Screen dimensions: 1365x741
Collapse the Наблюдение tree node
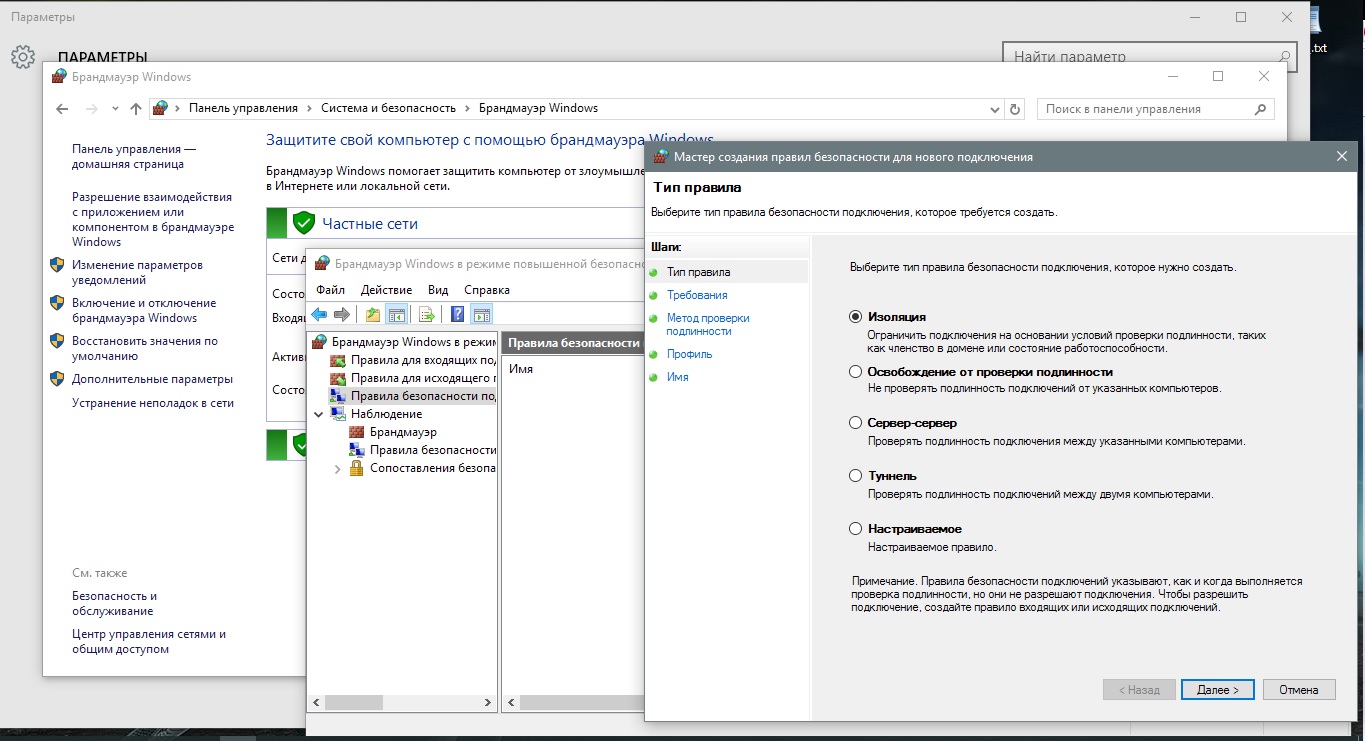pos(319,414)
